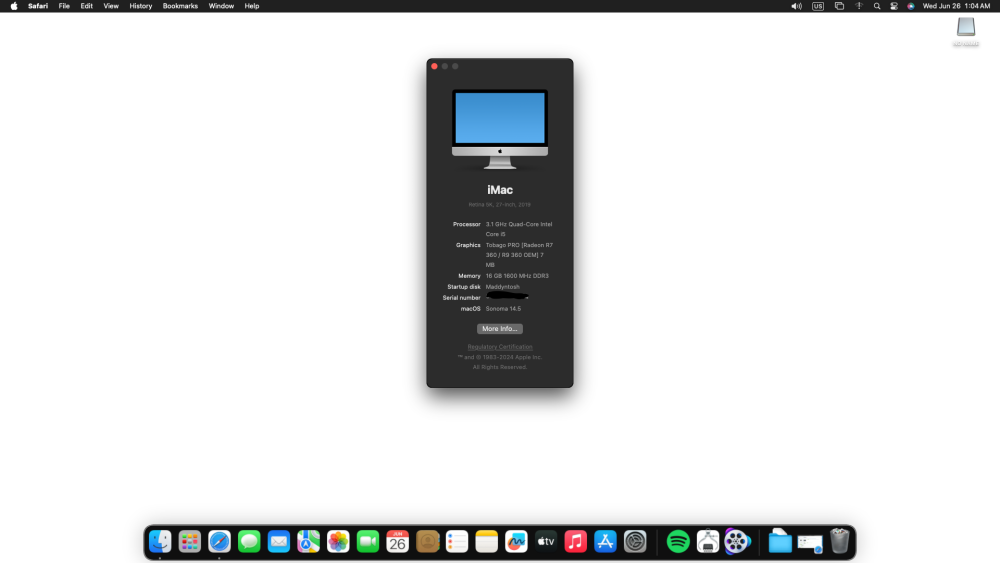
Task: Open Spotlight search in the menu bar
Action: (877, 6)
